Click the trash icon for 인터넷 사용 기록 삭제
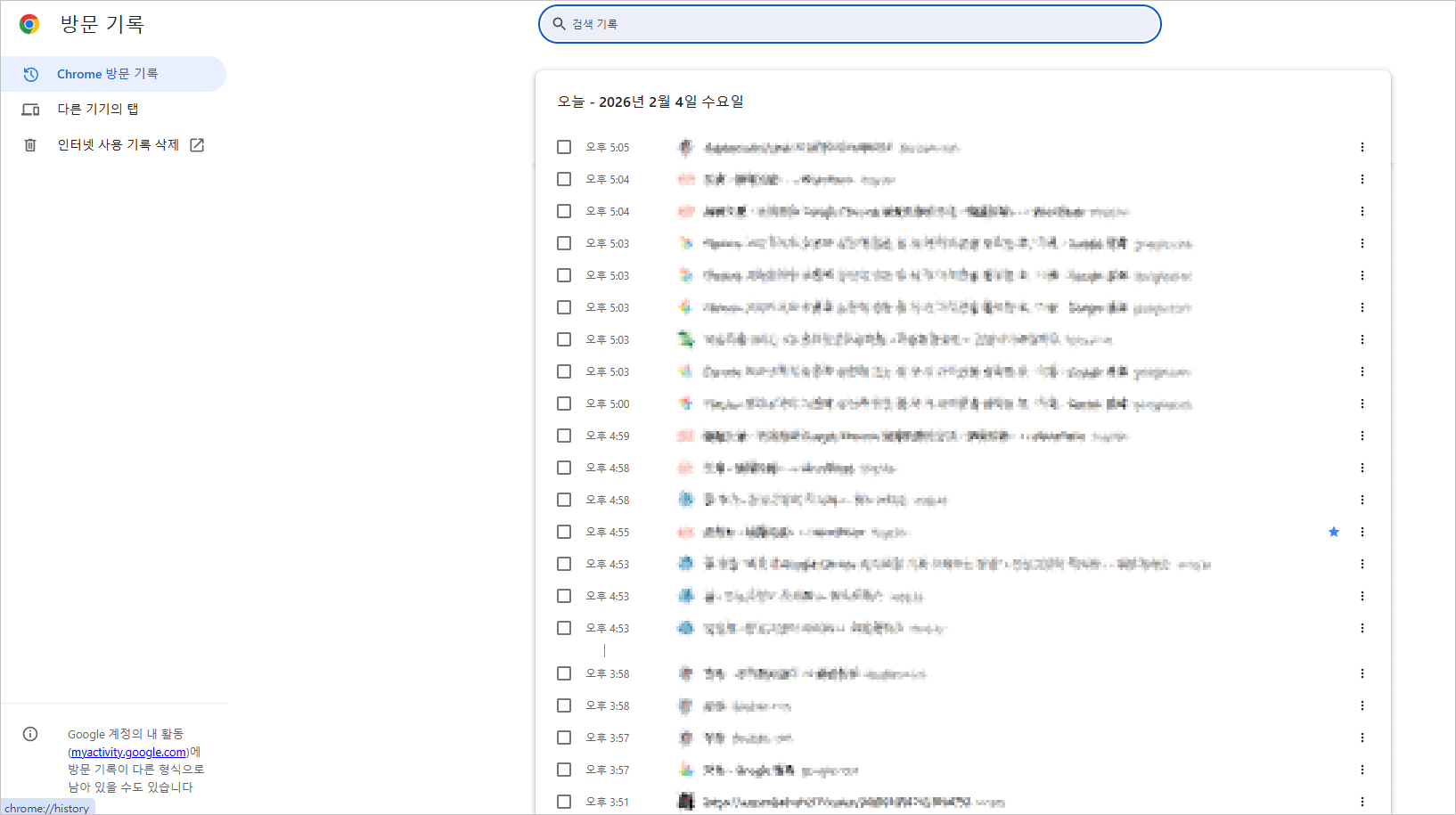The width and height of the screenshot is (1456, 815). click(30, 144)
